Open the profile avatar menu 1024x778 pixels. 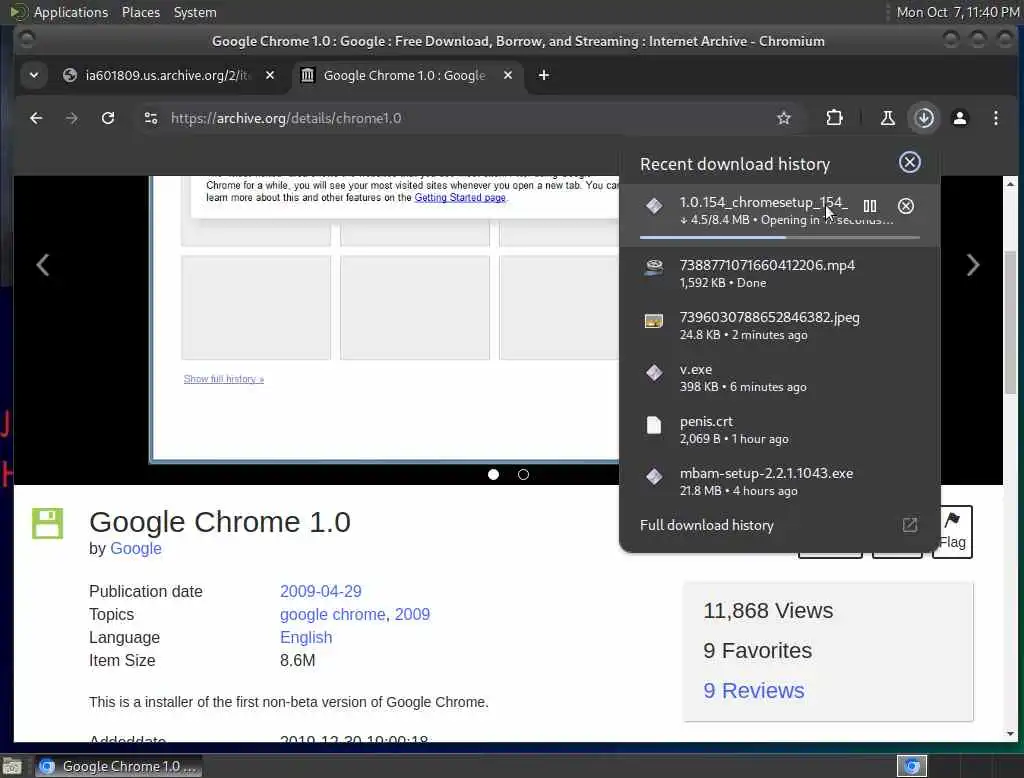click(960, 118)
